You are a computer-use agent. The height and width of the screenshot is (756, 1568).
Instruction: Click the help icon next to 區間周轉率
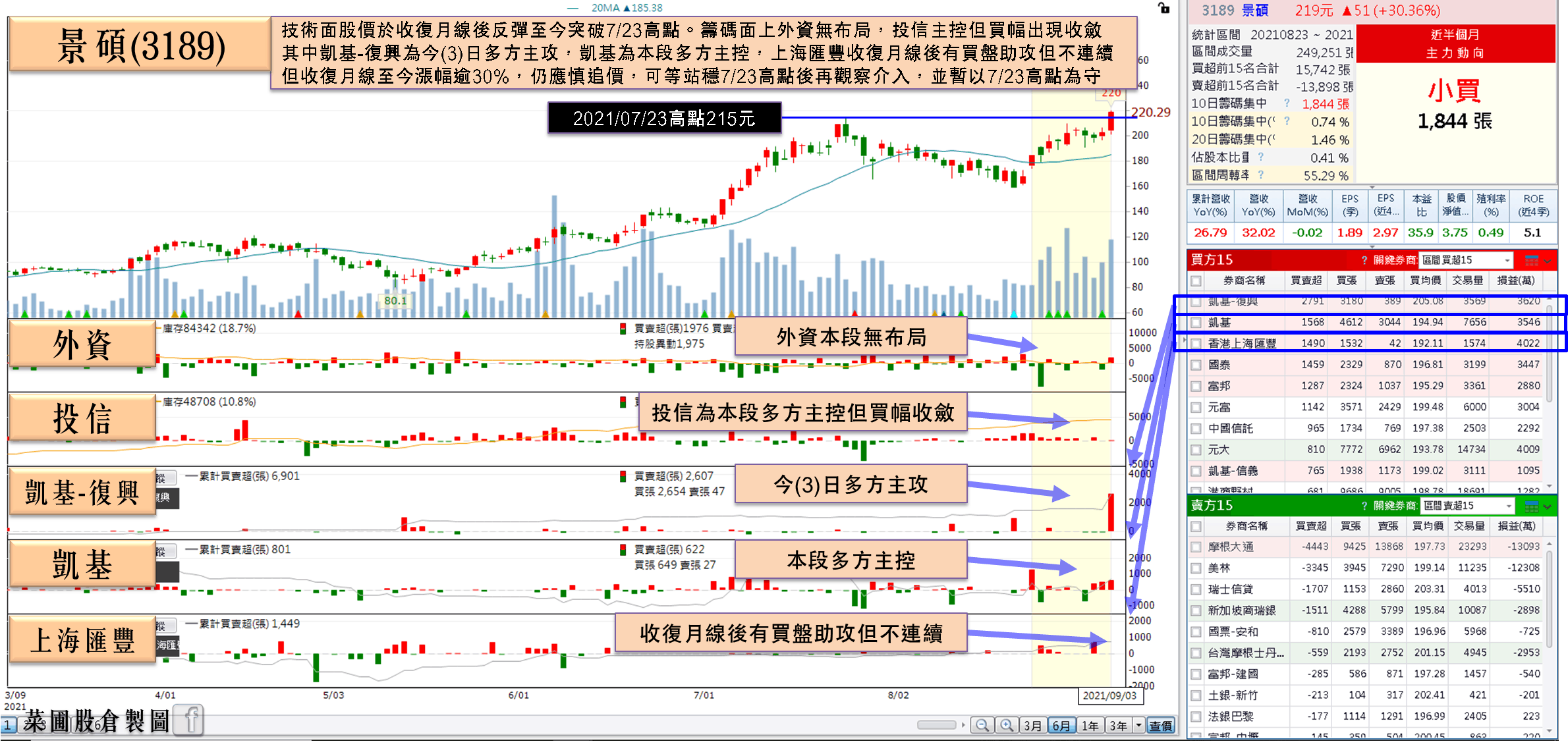pos(1260,175)
